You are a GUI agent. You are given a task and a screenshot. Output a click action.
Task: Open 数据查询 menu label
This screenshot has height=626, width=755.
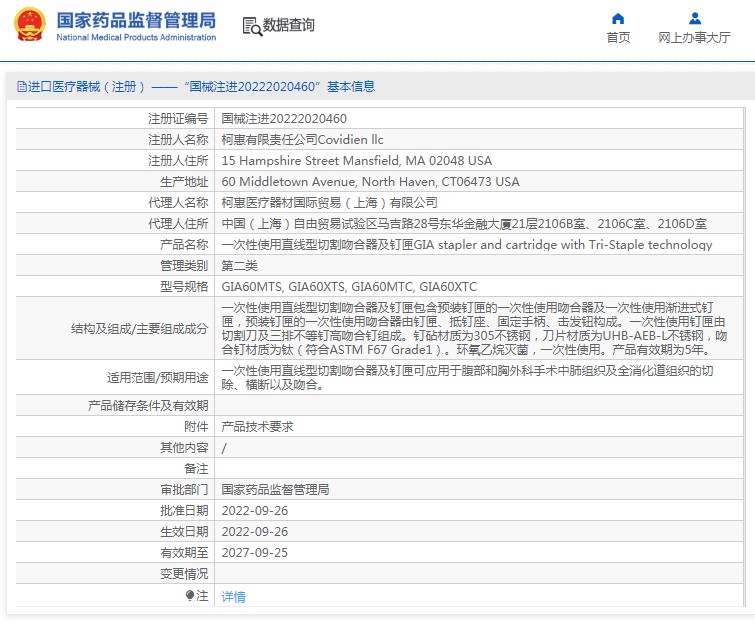coord(288,25)
